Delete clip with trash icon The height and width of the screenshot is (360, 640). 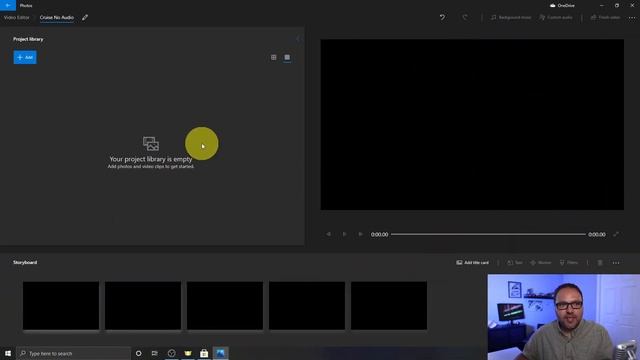pyautogui.click(x=600, y=262)
